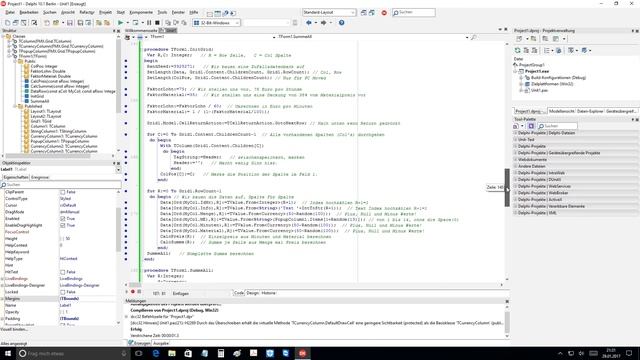Open the Datei menu
This screenshot has height=360, width=640.
click(x=10, y=13)
